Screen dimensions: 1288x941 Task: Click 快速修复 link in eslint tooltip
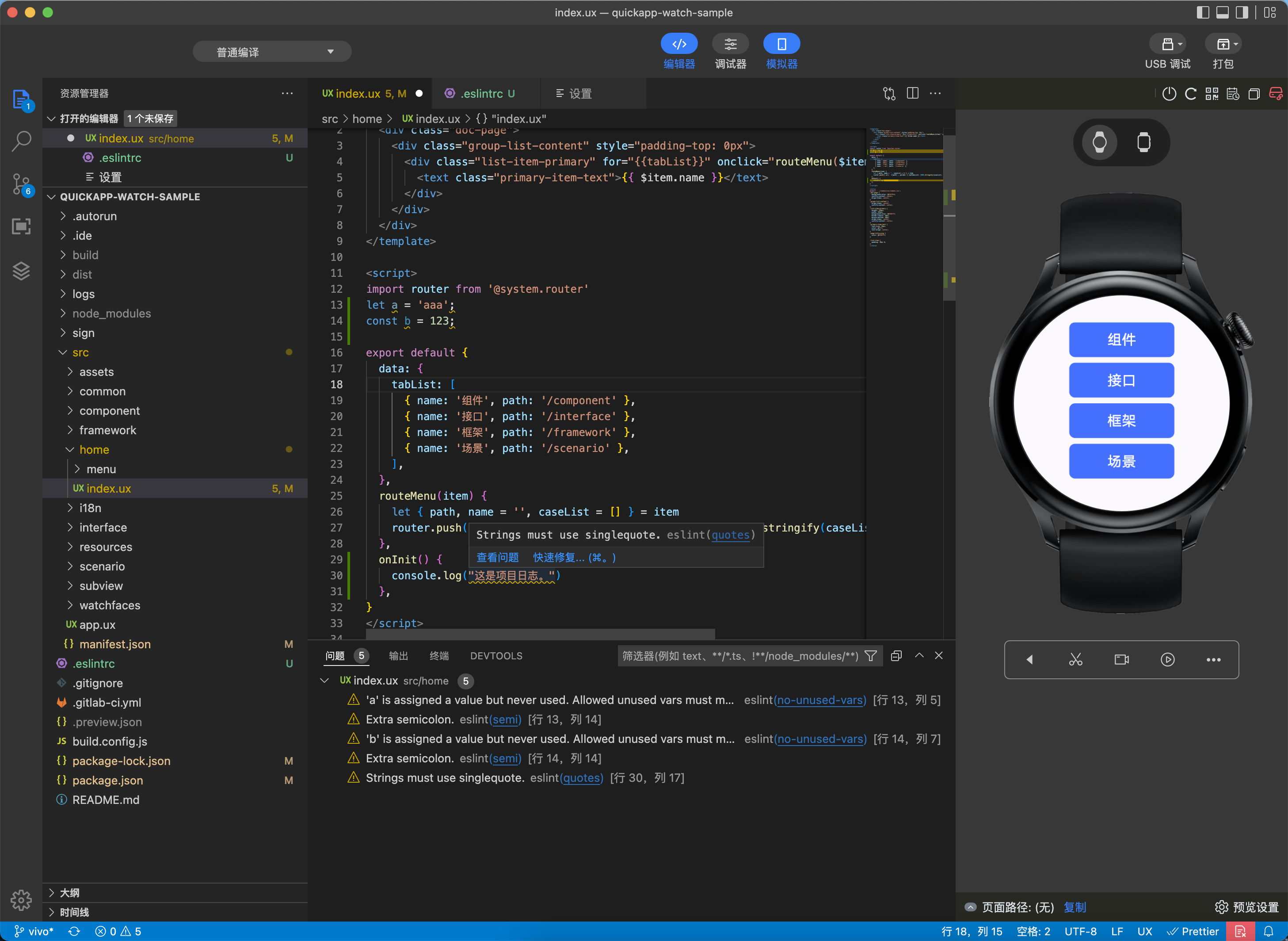tap(574, 557)
